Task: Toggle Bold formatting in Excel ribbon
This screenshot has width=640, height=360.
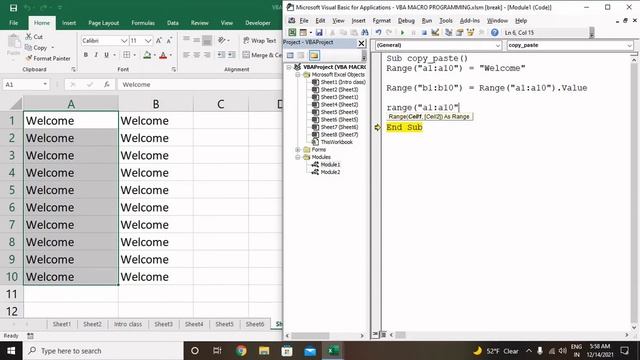Action: (x=86, y=55)
